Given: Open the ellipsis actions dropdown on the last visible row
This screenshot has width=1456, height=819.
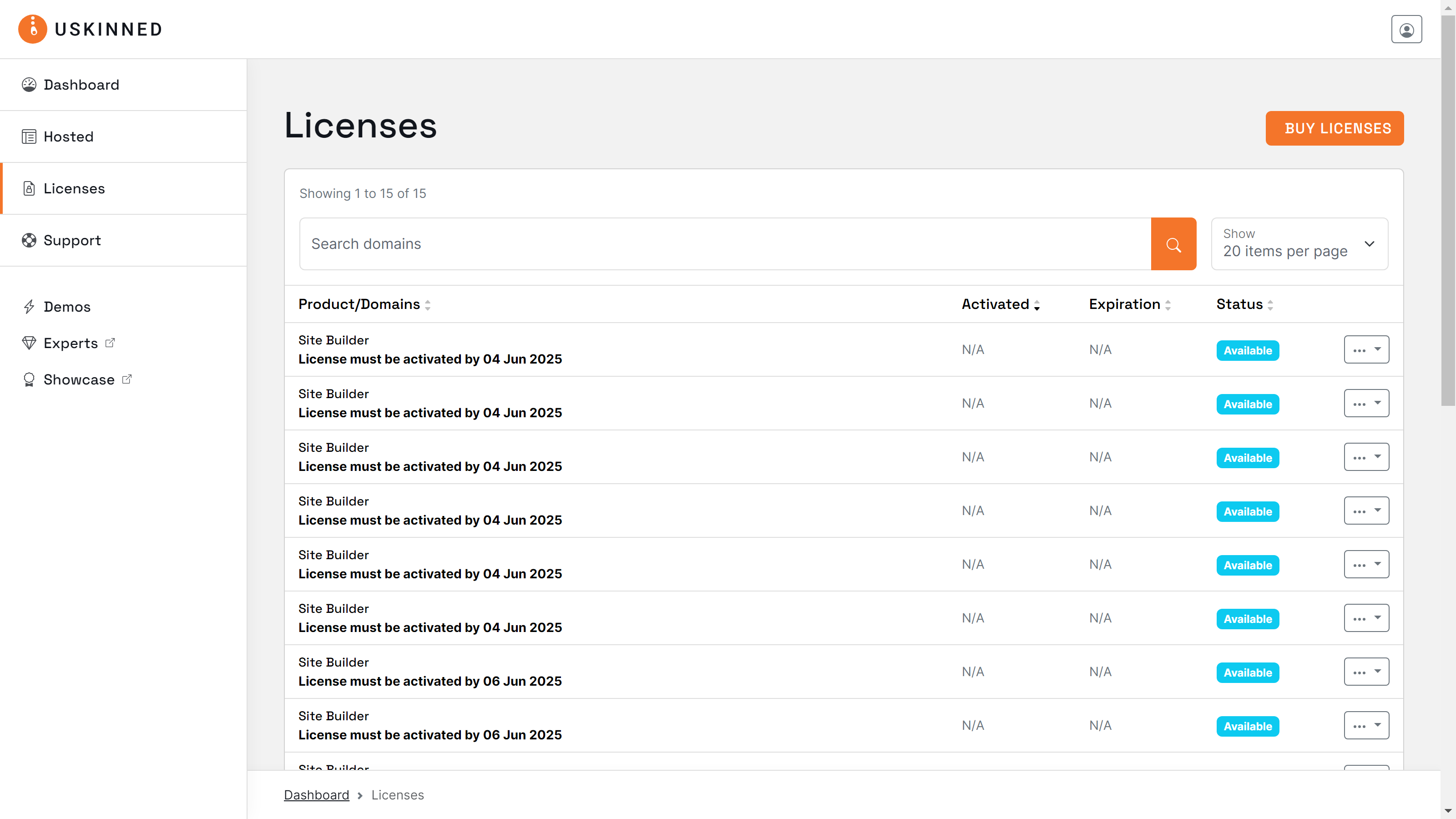Looking at the screenshot, I should 1366,725.
